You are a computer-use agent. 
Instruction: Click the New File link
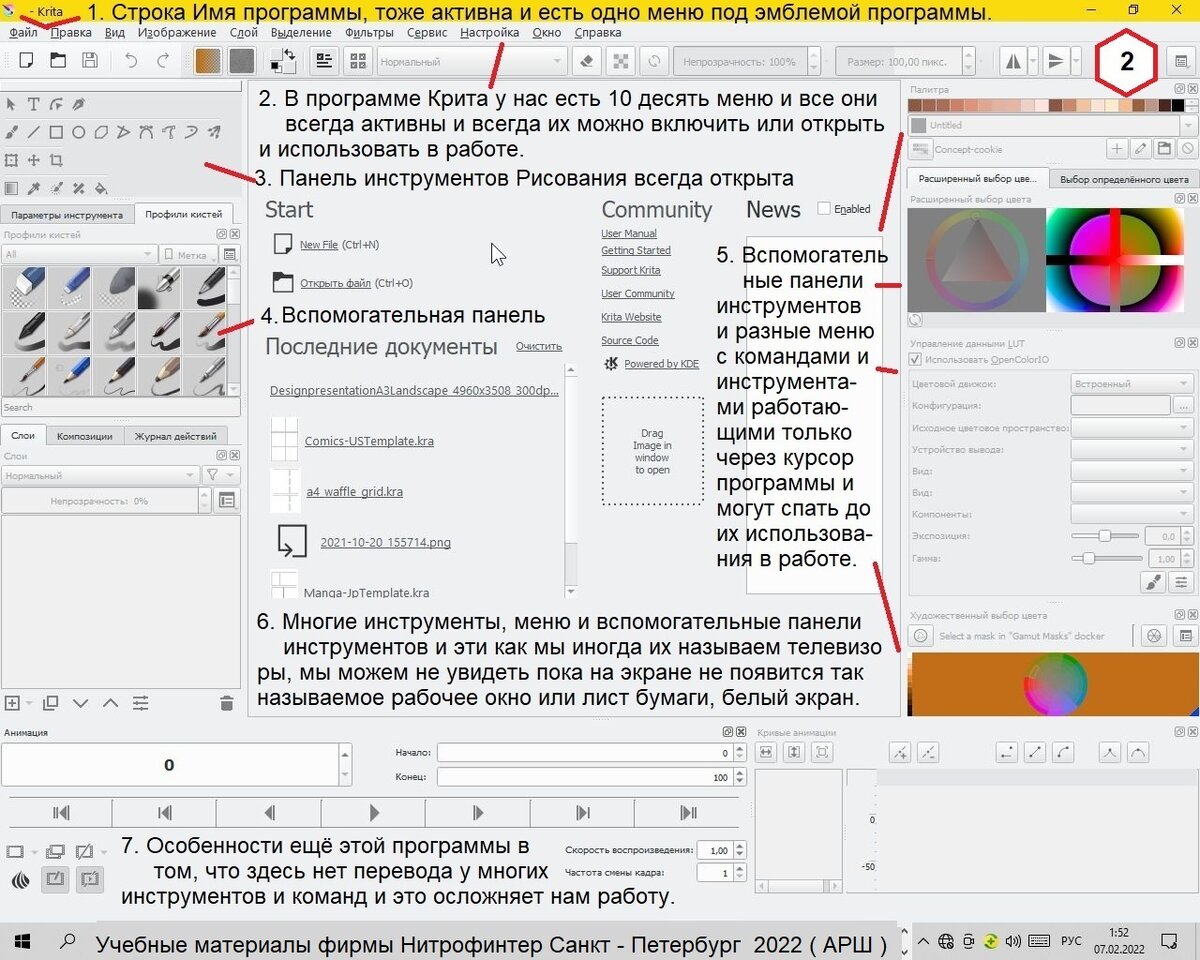(x=319, y=244)
